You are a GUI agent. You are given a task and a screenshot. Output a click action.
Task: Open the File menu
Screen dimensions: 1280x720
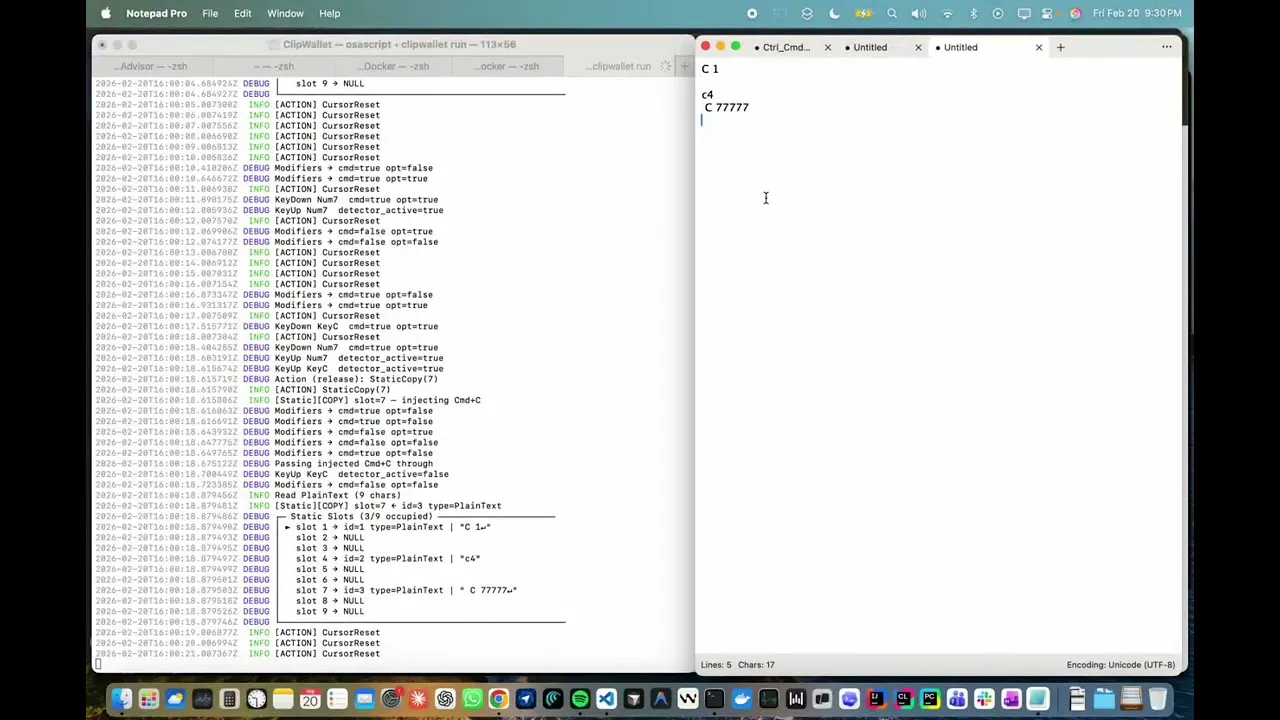point(210,13)
